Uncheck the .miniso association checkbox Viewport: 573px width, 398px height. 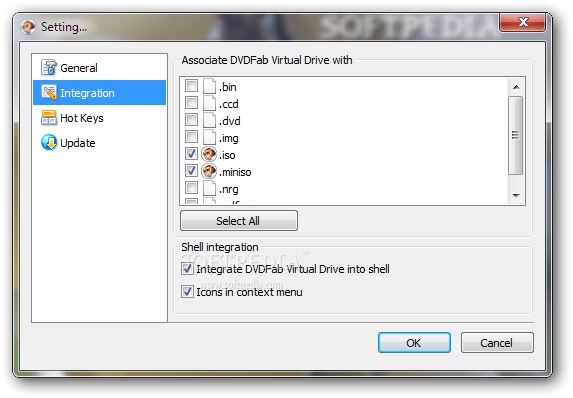tap(191, 170)
